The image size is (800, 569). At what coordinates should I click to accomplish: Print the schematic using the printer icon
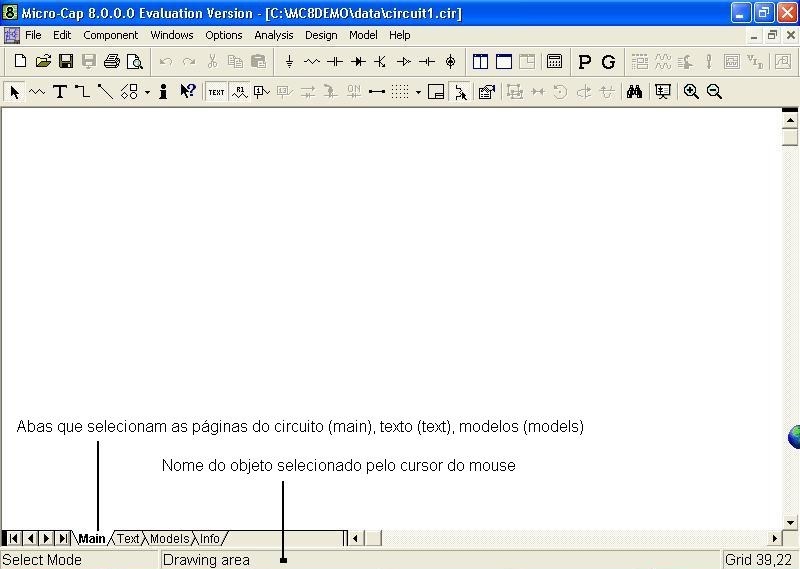(112, 61)
